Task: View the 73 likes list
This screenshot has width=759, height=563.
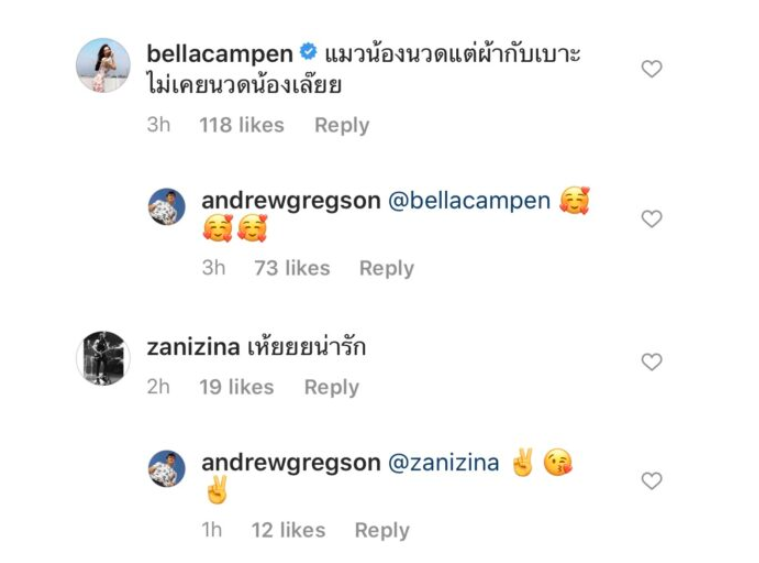Action: [292, 268]
